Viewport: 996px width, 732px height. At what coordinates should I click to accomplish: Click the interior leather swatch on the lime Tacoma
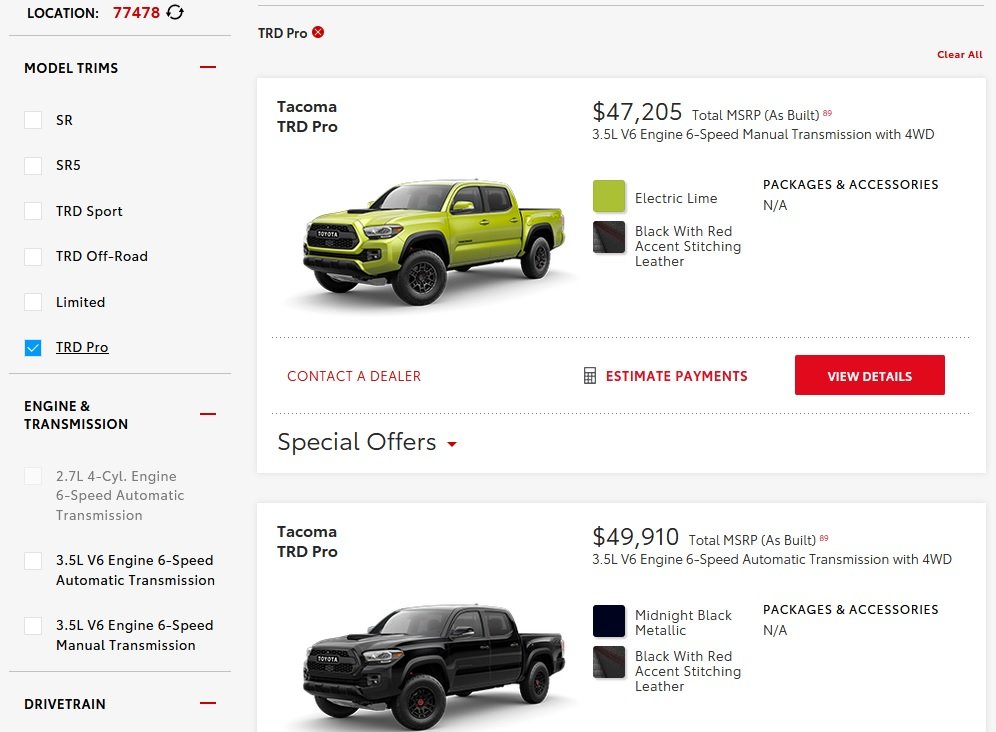(609, 237)
